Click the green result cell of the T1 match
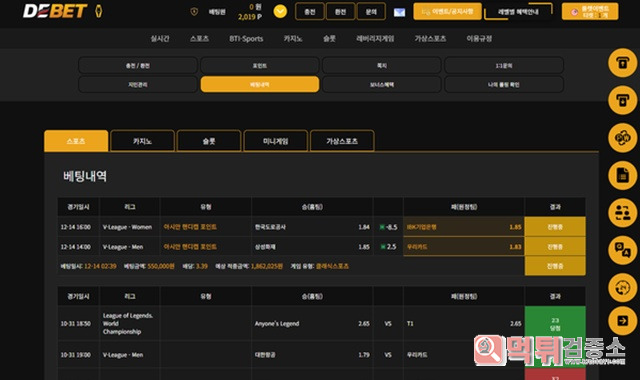 point(555,324)
